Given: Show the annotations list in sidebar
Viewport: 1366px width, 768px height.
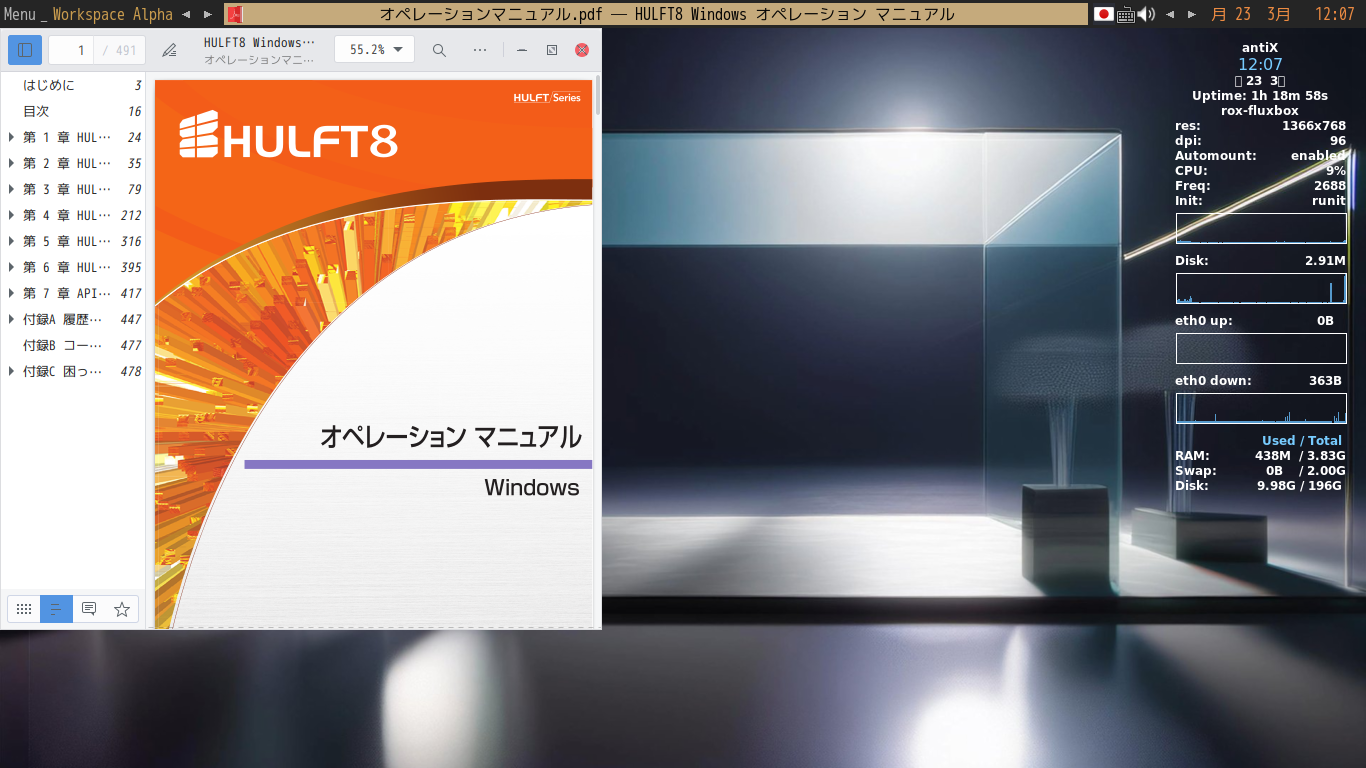Looking at the screenshot, I should [x=89, y=609].
